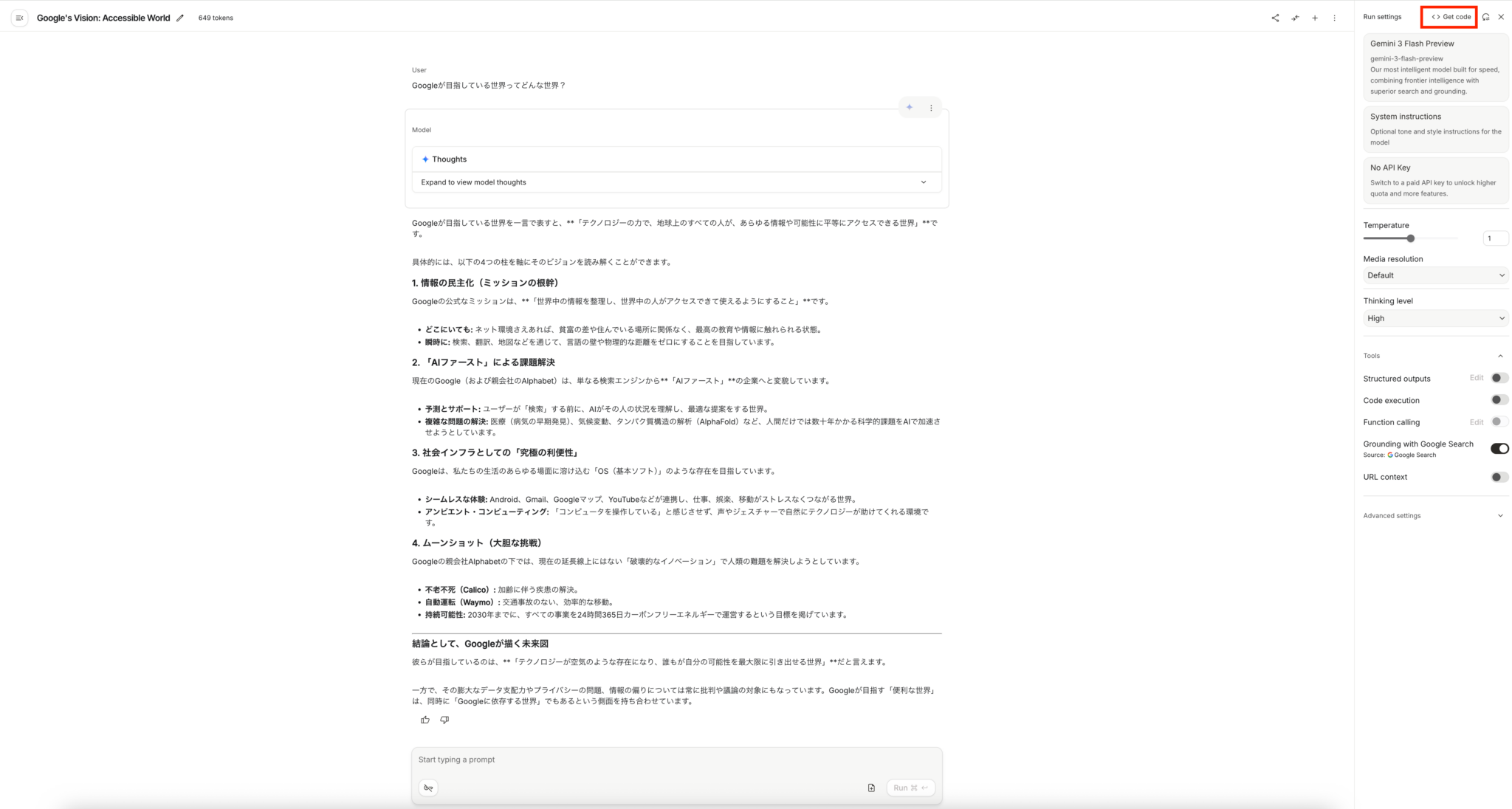
Task: Open the more options overflow menu
Action: click(x=1335, y=18)
